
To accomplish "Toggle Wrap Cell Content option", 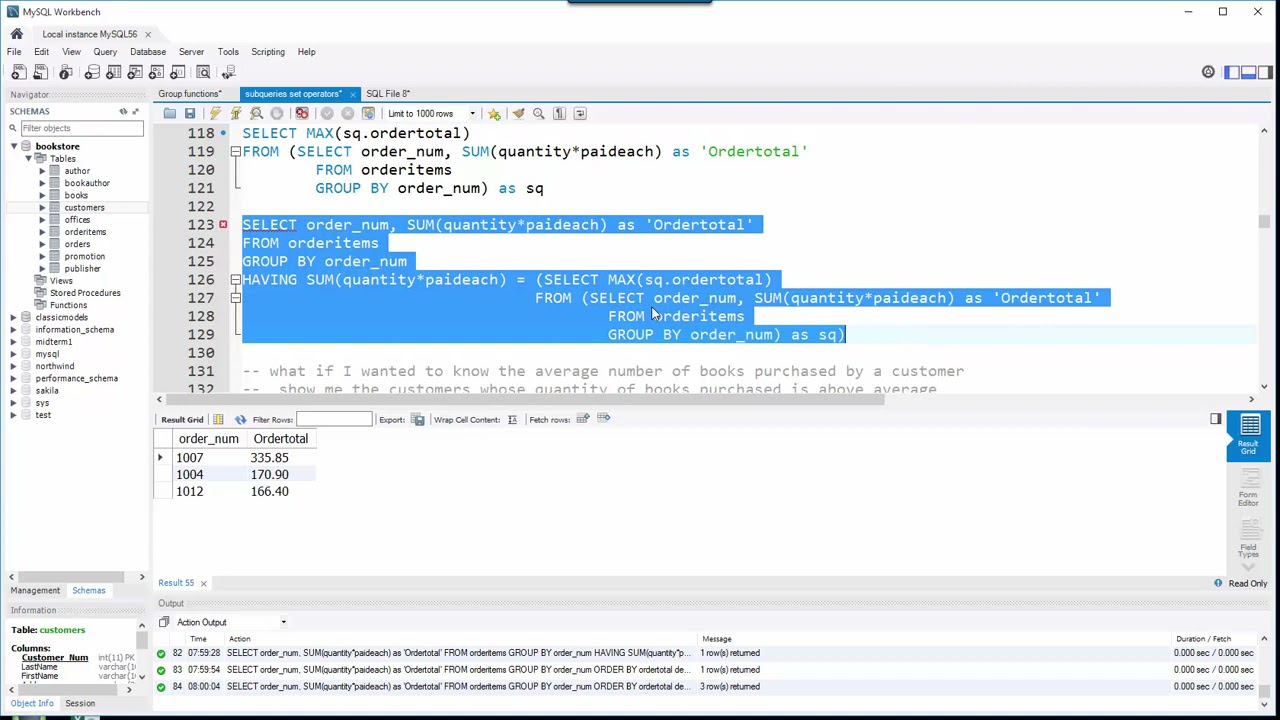I will (x=512, y=419).
